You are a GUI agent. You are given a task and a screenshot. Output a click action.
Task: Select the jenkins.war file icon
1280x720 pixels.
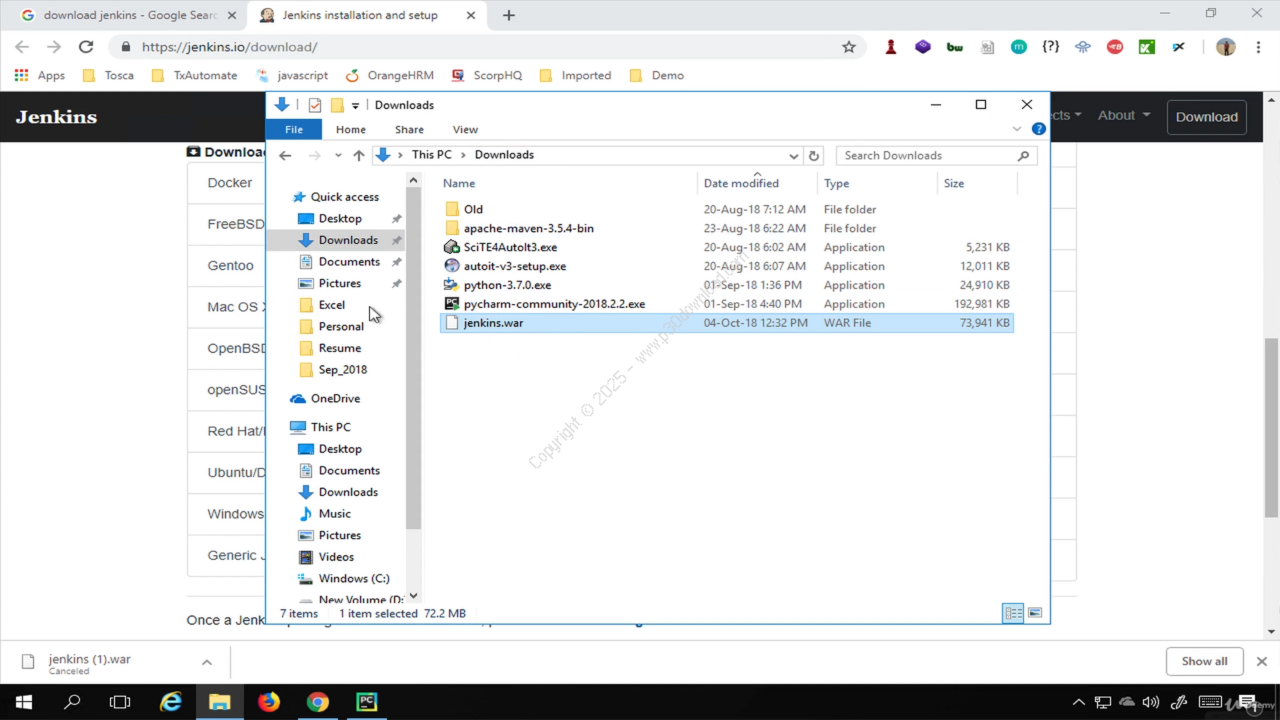452,323
